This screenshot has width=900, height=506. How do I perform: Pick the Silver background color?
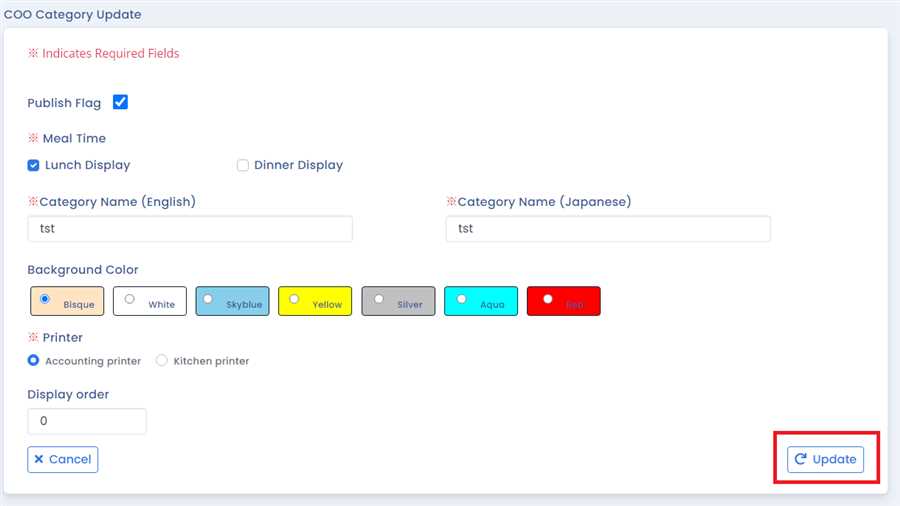coord(378,299)
